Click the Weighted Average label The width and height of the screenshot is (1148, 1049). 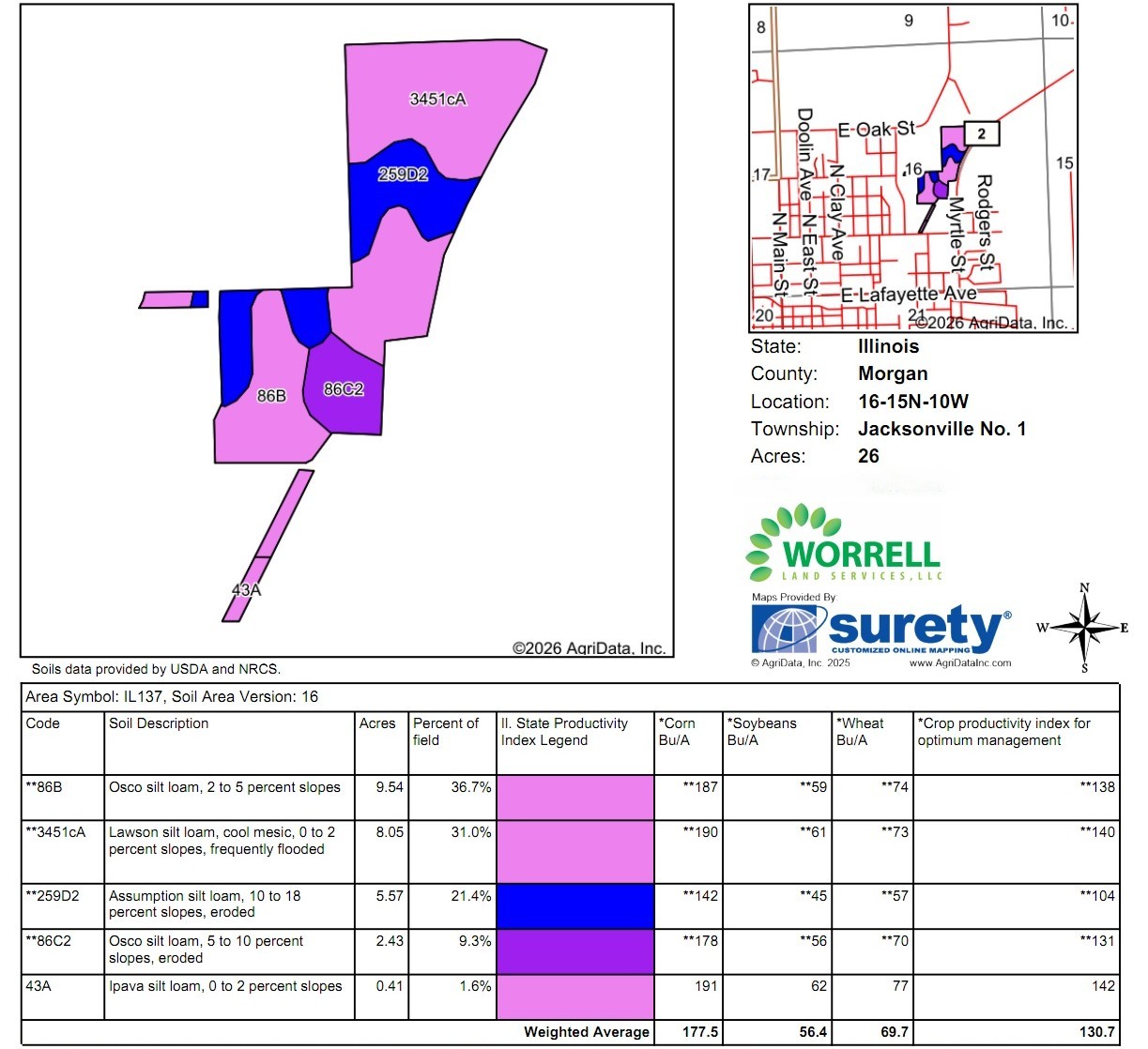coord(586,1032)
